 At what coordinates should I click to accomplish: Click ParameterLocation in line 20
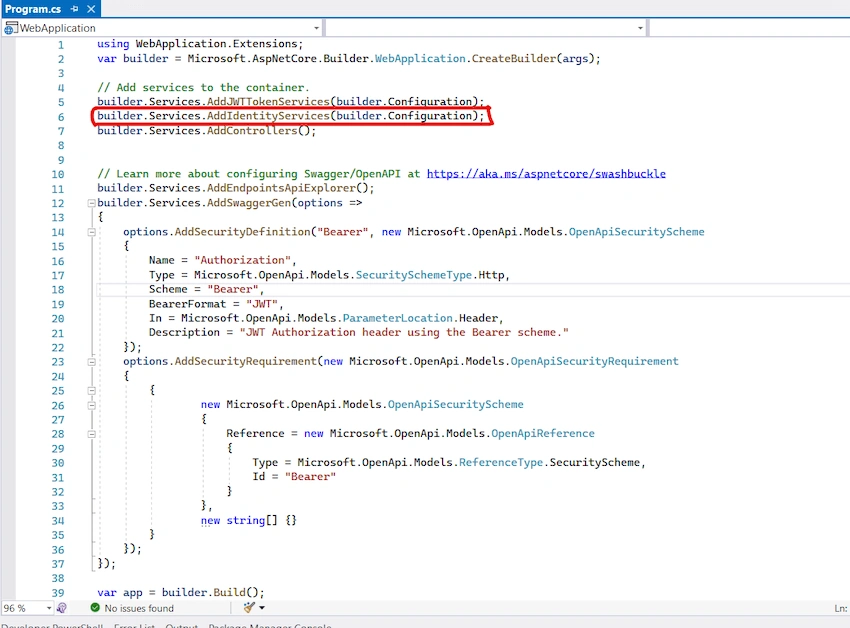pyautogui.click(x=397, y=318)
